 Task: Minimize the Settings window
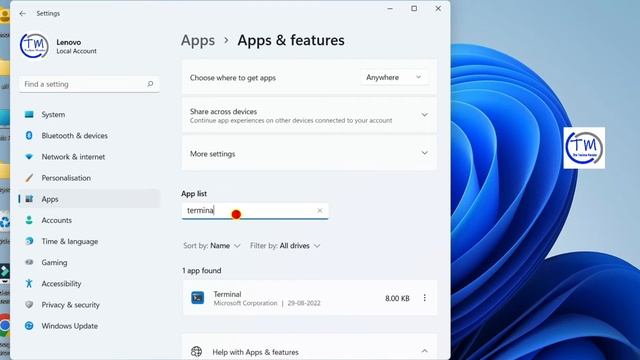390,9
